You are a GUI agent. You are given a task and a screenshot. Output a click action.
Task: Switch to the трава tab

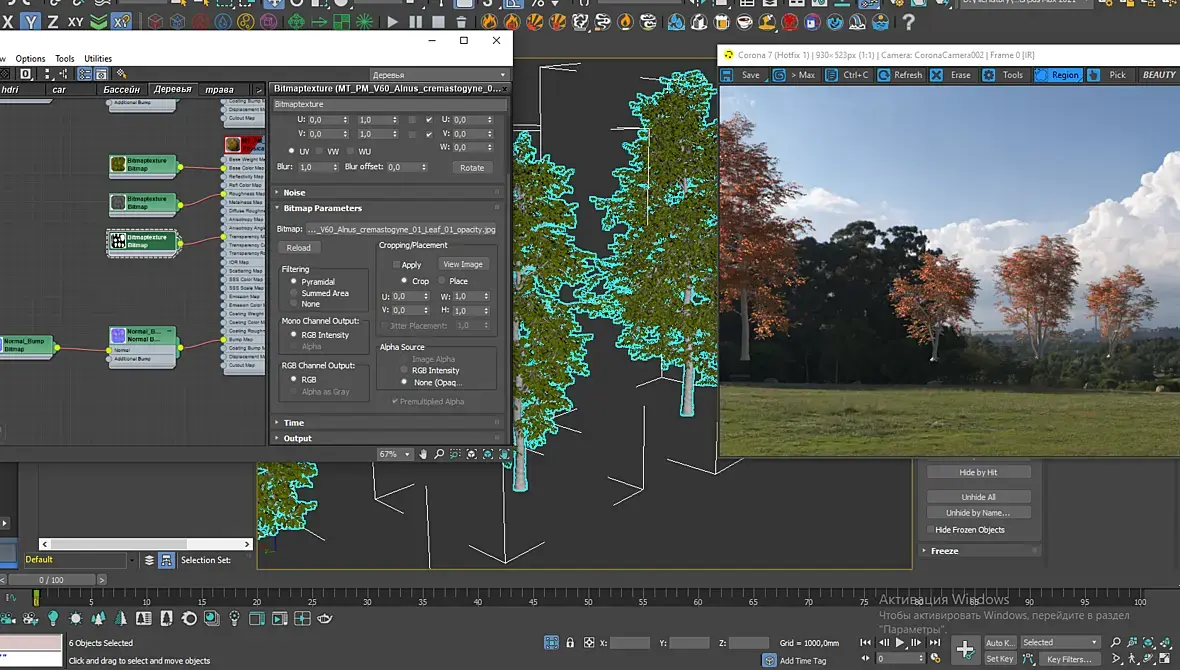tap(219, 90)
